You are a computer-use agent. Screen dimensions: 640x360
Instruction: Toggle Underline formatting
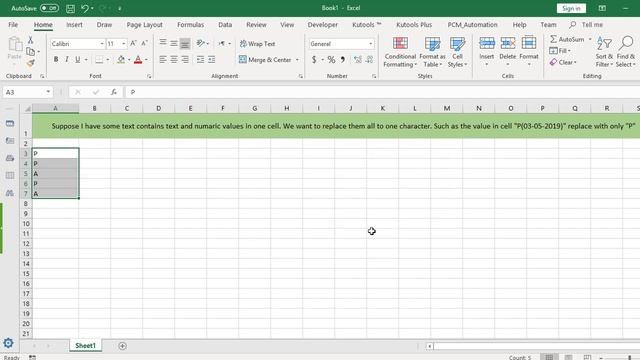78,60
